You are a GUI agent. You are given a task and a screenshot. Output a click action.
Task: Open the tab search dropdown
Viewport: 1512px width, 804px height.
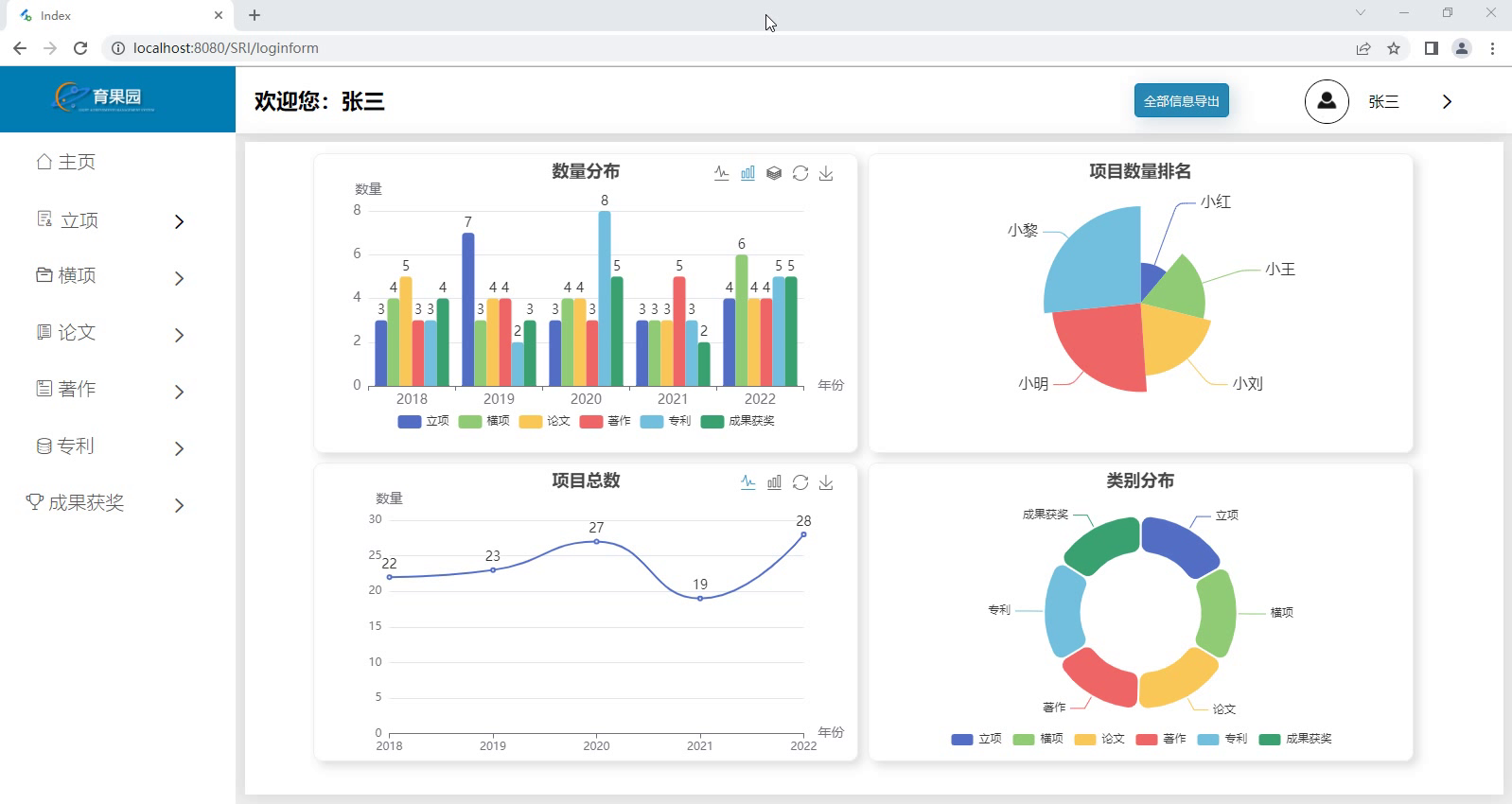coord(1361,13)
